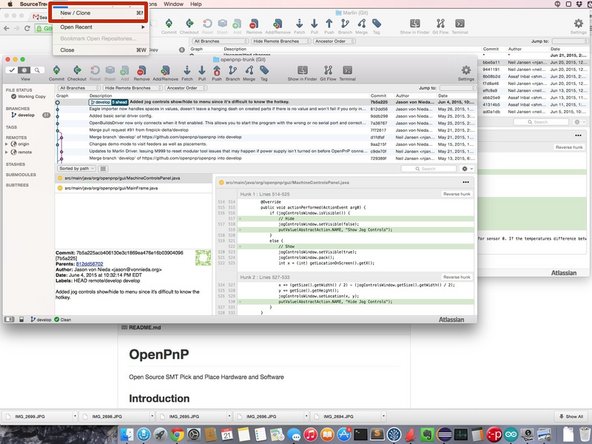
Task: Open Sorted by path dropdown
Action: [77, 168]
